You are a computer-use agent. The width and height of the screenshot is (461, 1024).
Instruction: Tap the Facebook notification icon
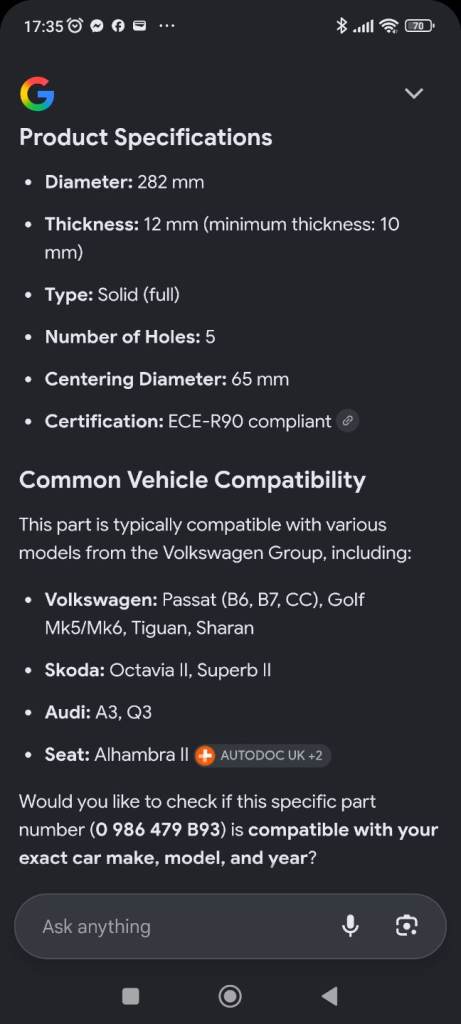pos(118,26)
